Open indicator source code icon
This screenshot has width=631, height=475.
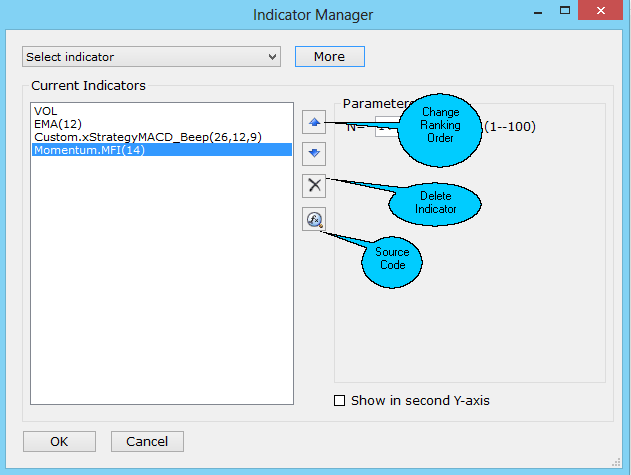[314, 219]
